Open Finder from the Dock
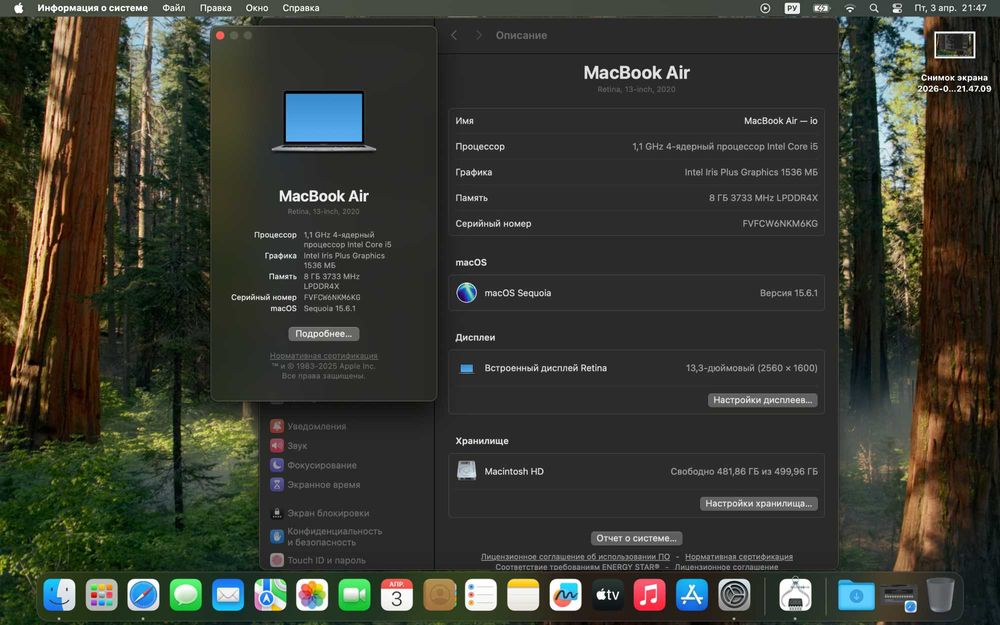This screenshot has width=1000, height=625. click(59, 596)
